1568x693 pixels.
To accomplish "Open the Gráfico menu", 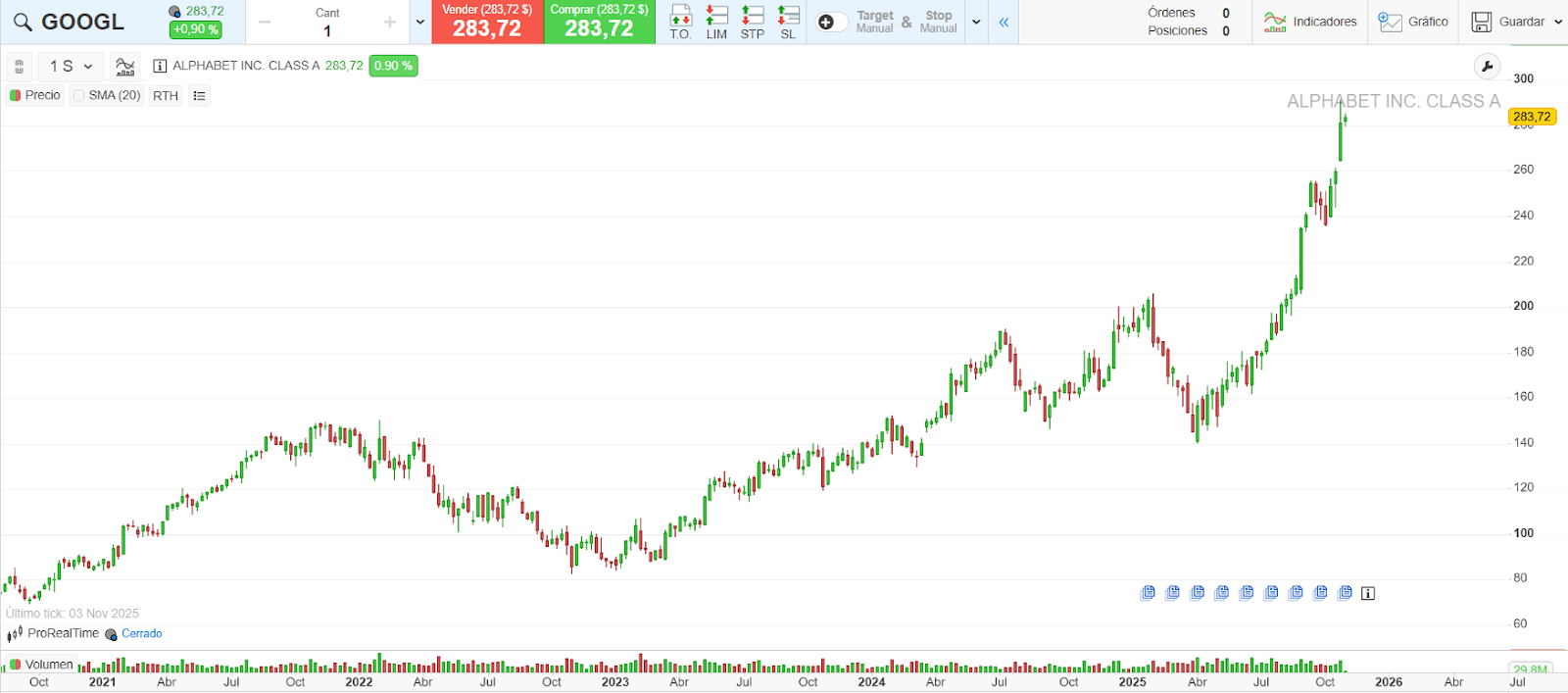I will pos(1412,22).
